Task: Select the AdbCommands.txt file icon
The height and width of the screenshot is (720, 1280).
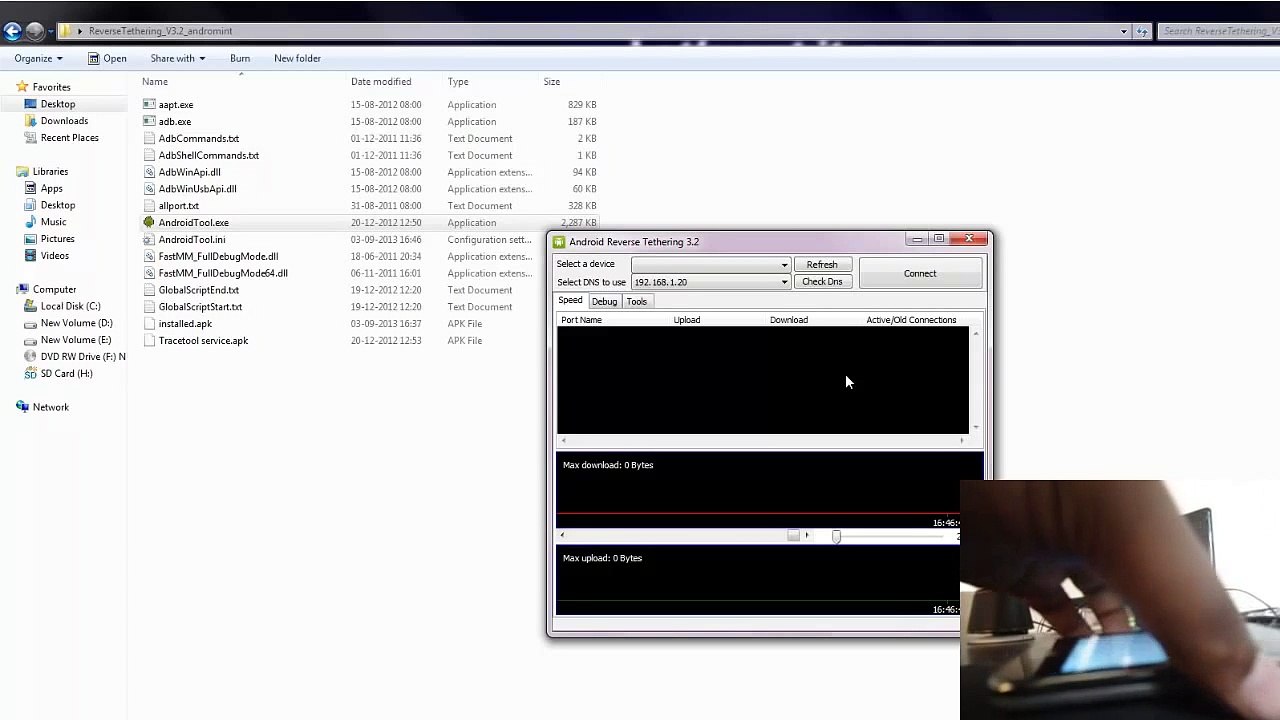Action: [x=149, y=138]
